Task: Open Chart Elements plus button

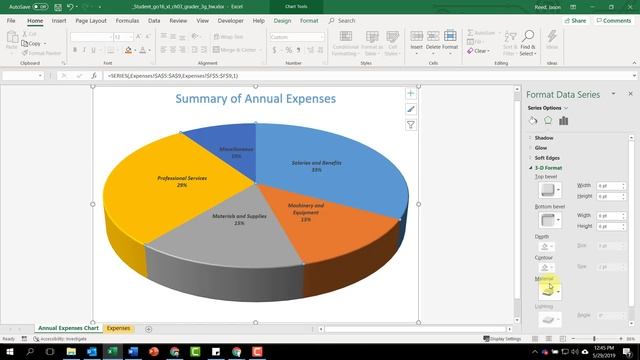Action: 411,93
